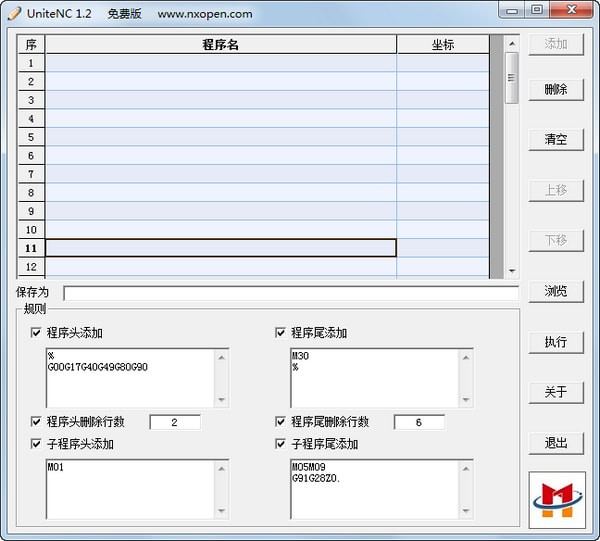
Task: Click the red M logo icon
Action: point(556,498)
